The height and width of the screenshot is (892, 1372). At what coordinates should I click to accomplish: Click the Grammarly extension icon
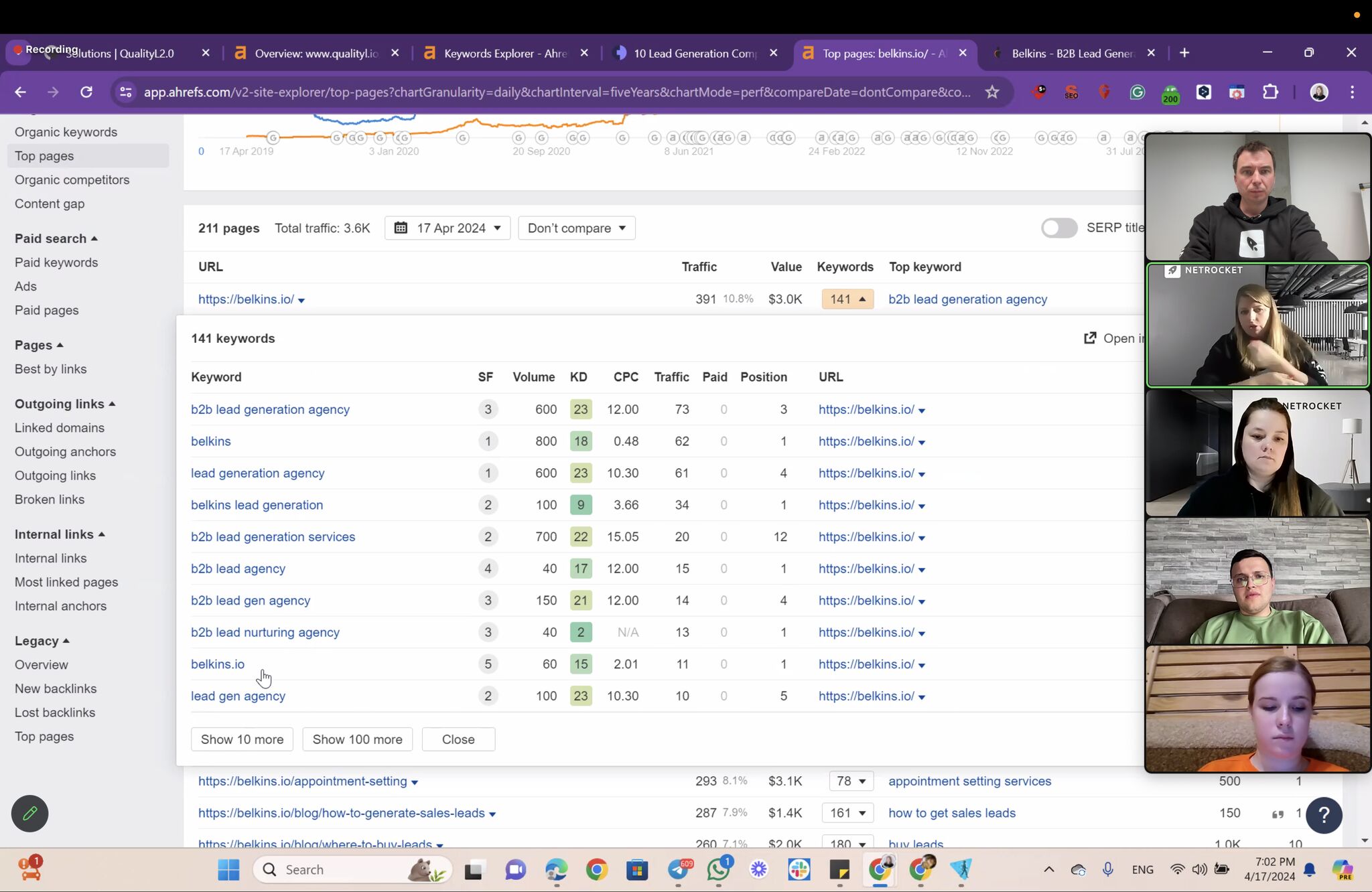point(1137,92)
